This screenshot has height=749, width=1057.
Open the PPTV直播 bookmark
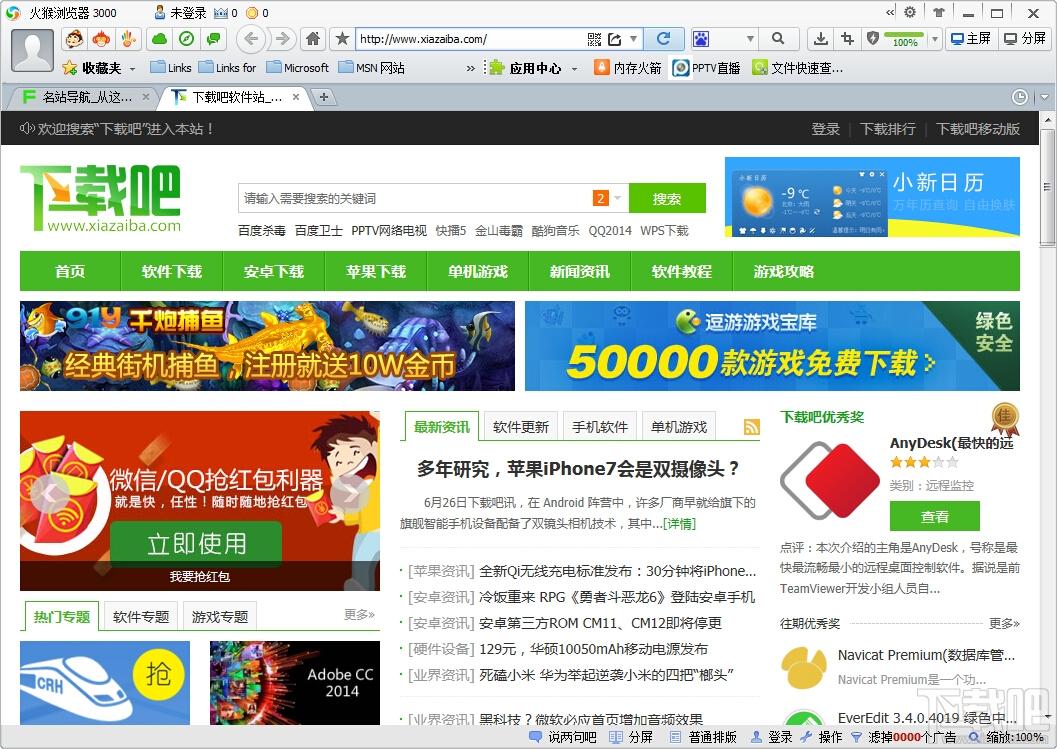[706, 67]
